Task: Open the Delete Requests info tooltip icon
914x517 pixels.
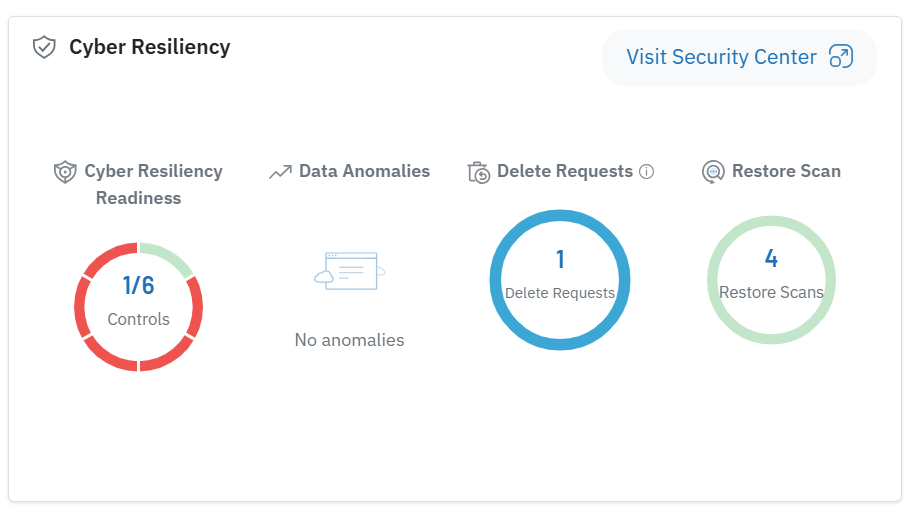Action: (x=646, y=171)
